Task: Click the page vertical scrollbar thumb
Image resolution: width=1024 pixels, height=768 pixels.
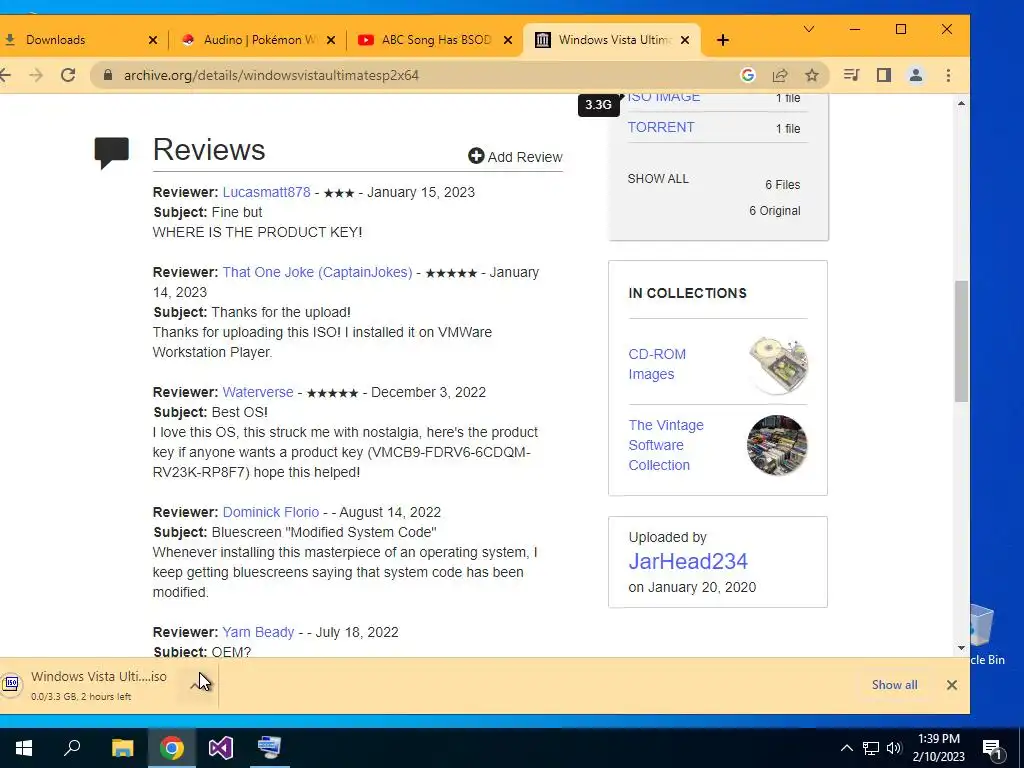Action: click(x=961, y=341)
